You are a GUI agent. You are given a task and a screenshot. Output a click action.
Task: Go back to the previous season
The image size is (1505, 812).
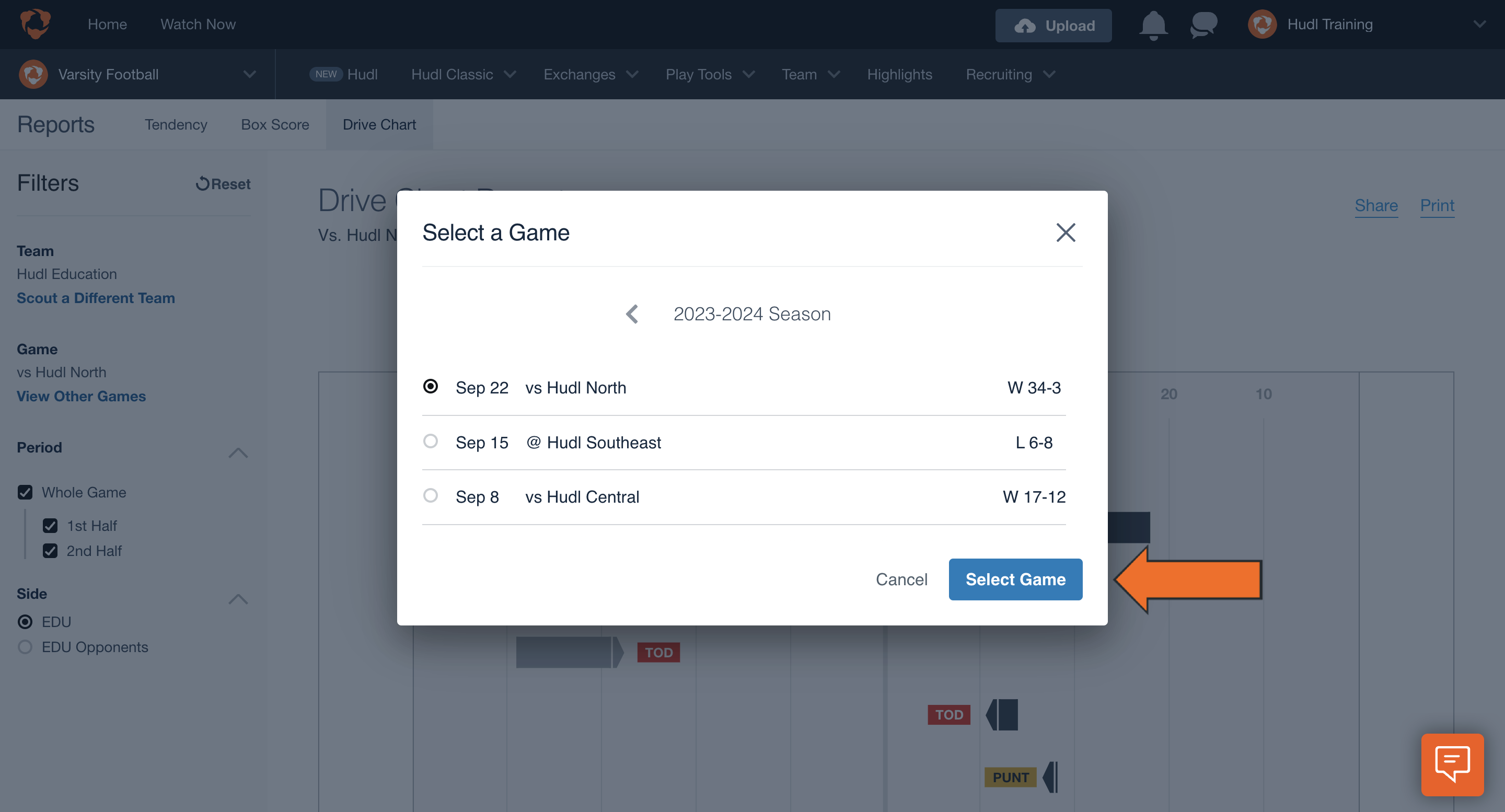633,314
